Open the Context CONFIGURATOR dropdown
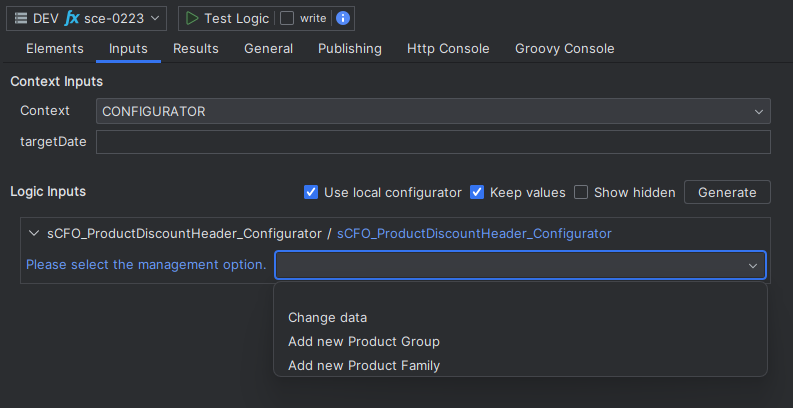The image size is (793, 408). tap(433, 111)
